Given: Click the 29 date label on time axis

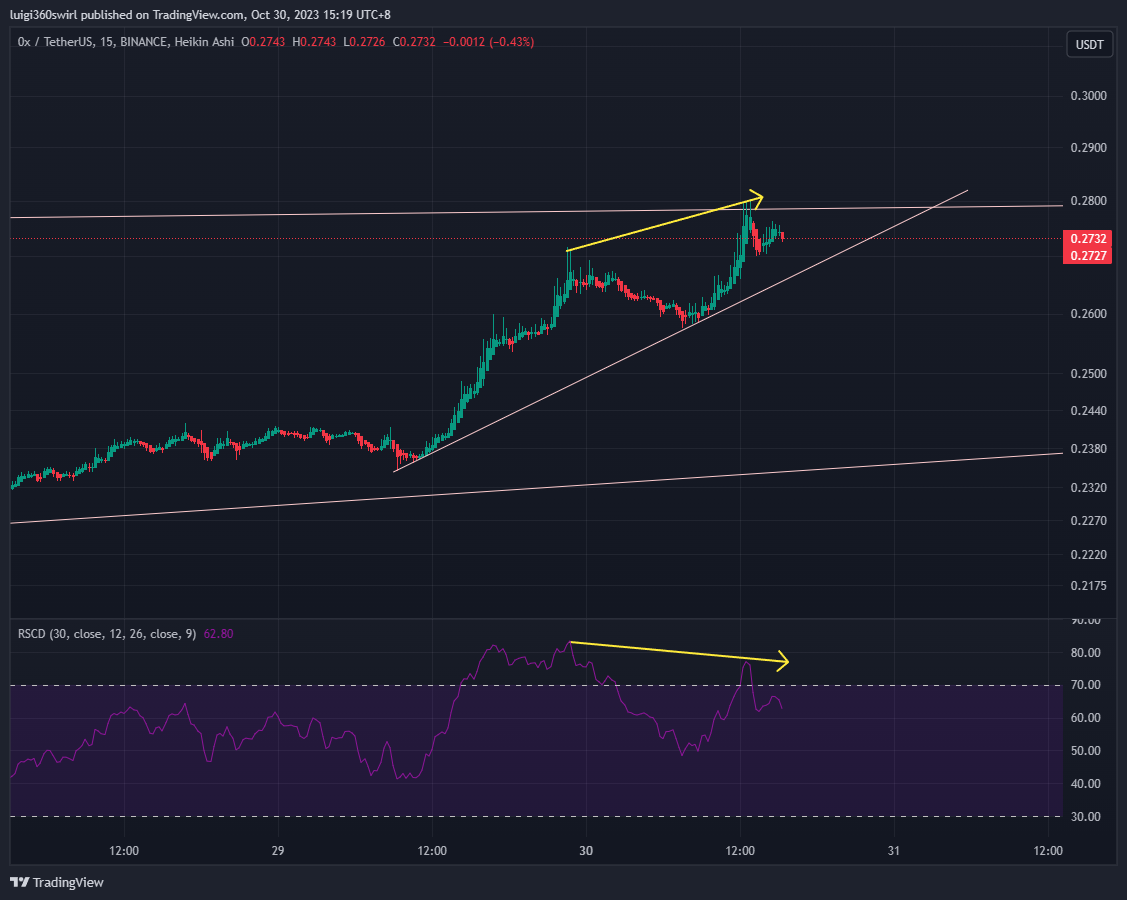Looking at the screenshot, I should (x=278, y=850).
